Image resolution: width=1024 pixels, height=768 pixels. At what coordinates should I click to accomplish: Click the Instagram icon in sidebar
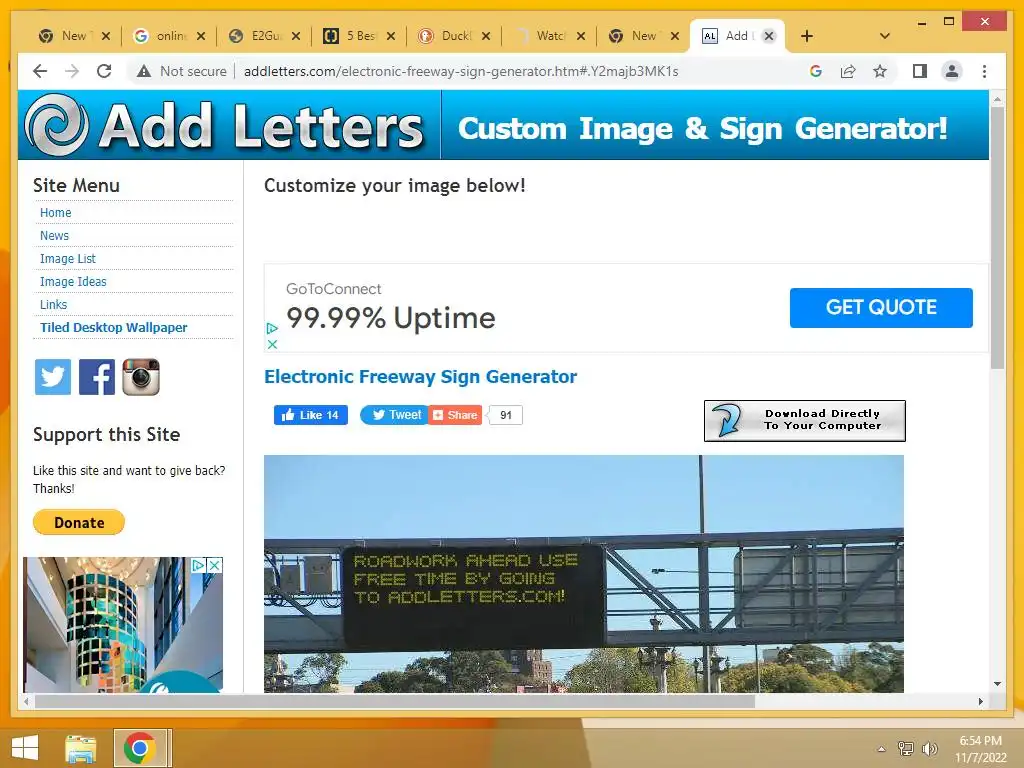click(141, 377)
